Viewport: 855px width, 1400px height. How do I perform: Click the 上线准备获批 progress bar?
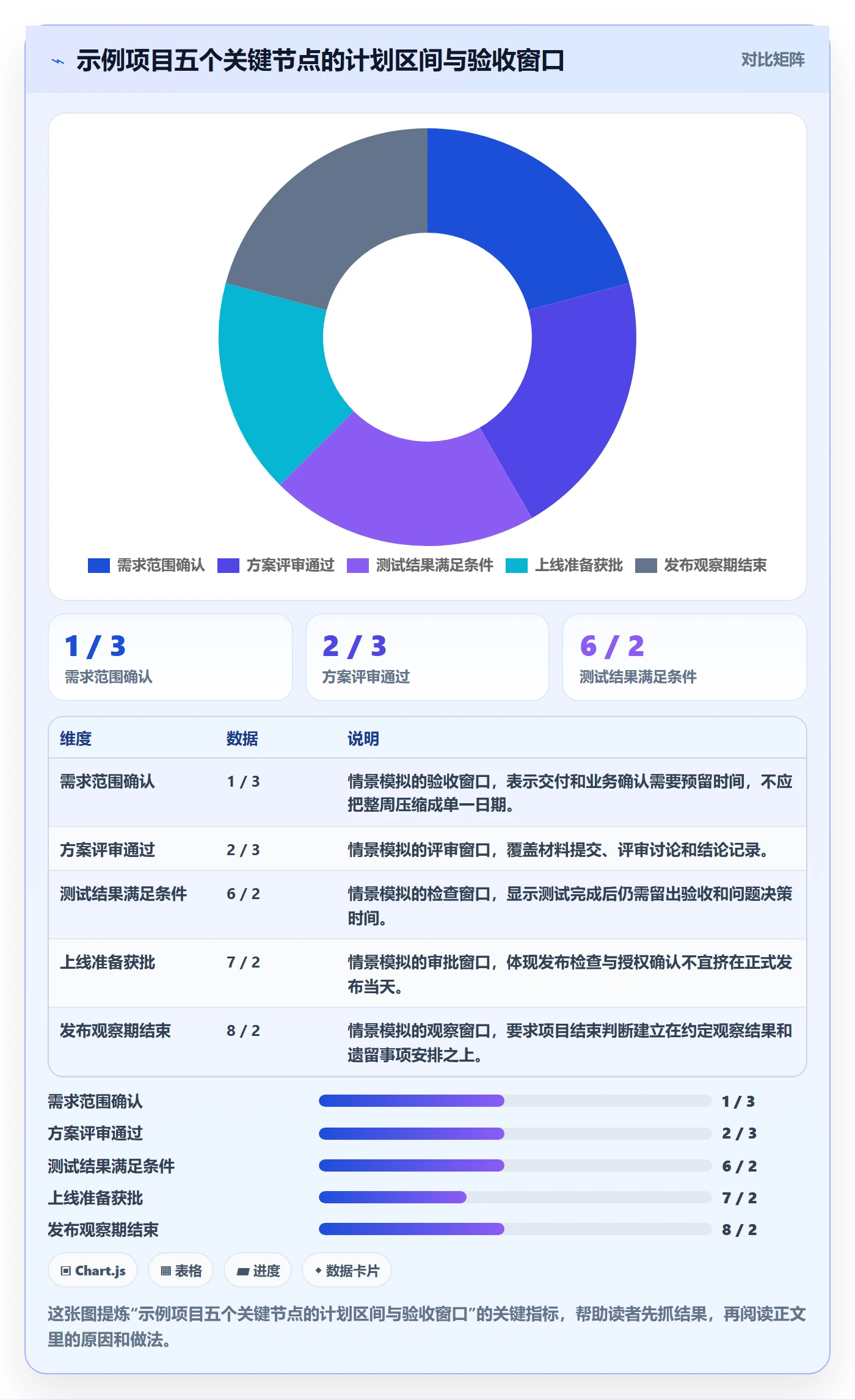515,1197
